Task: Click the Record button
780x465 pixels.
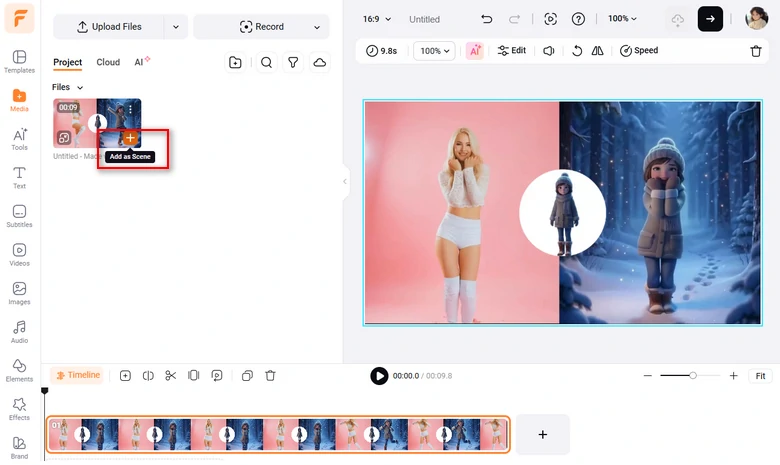Action: pos(262,27)
